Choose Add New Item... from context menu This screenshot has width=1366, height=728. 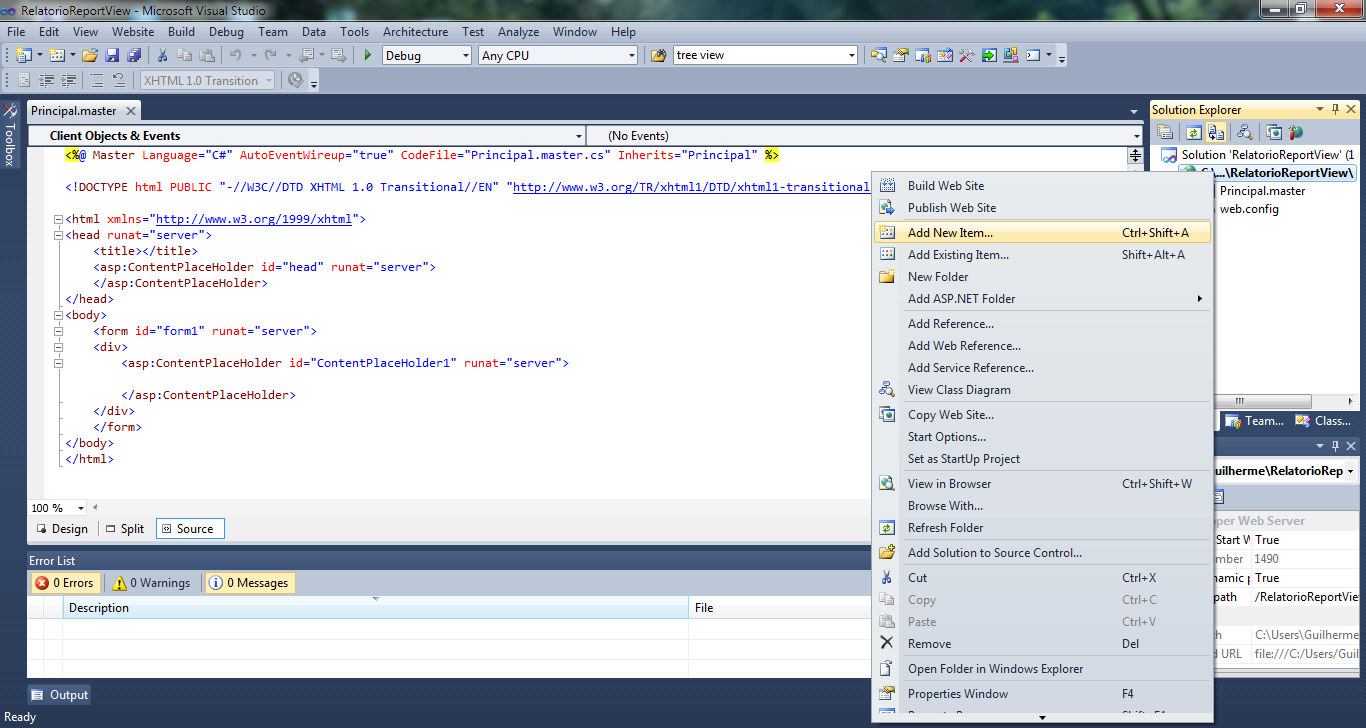[1041, 233]
